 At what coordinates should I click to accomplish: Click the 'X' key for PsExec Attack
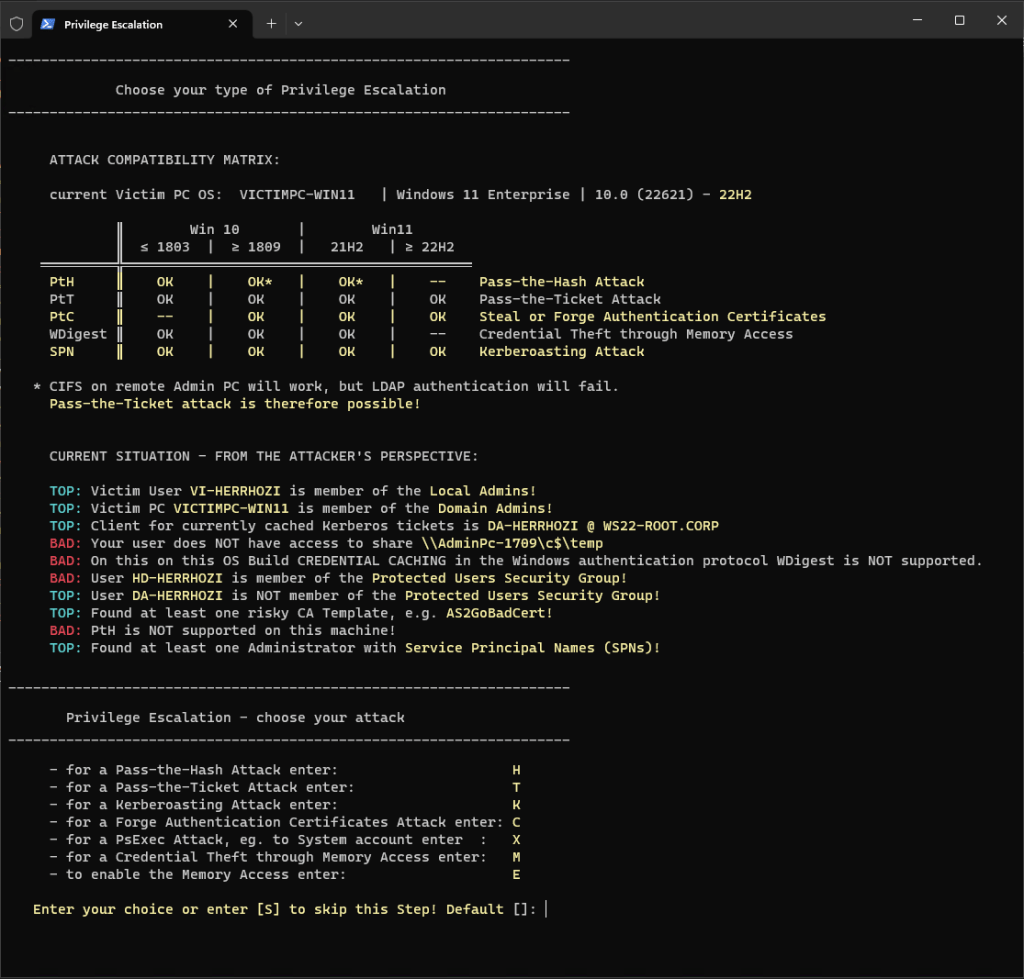[516, 840]
